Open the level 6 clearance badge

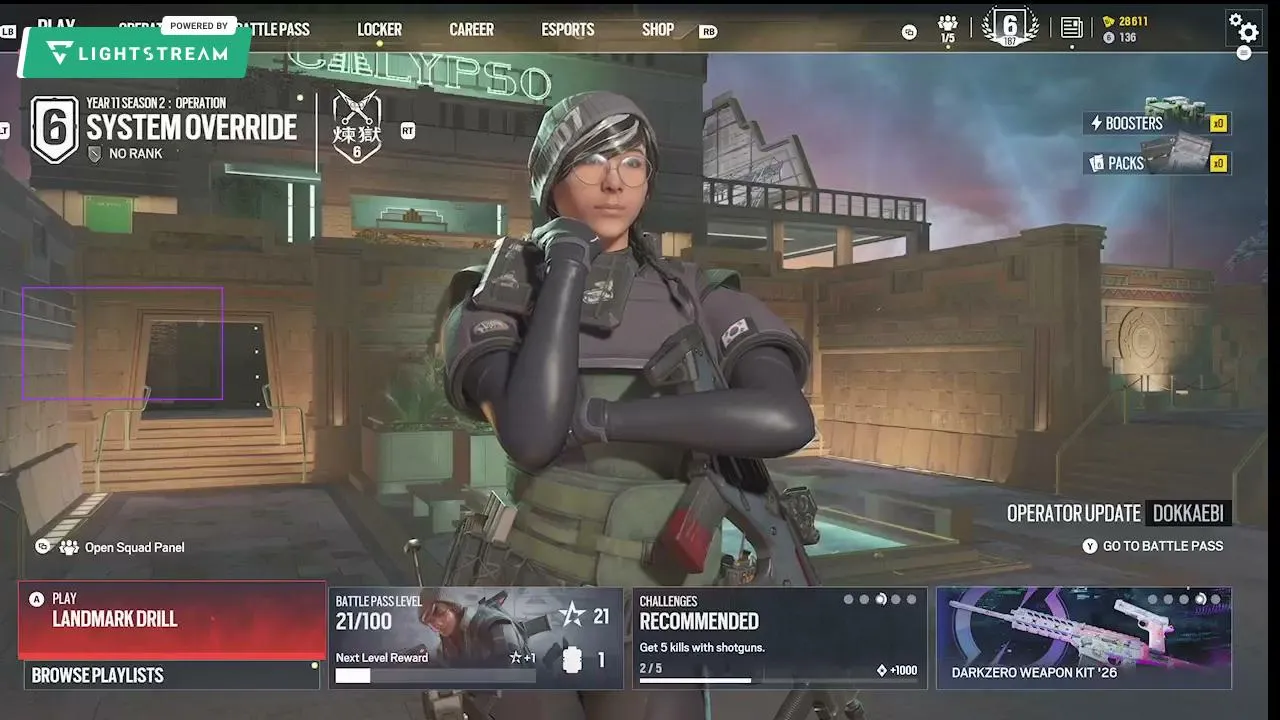pyautogui.click(x=1010, y=27)
